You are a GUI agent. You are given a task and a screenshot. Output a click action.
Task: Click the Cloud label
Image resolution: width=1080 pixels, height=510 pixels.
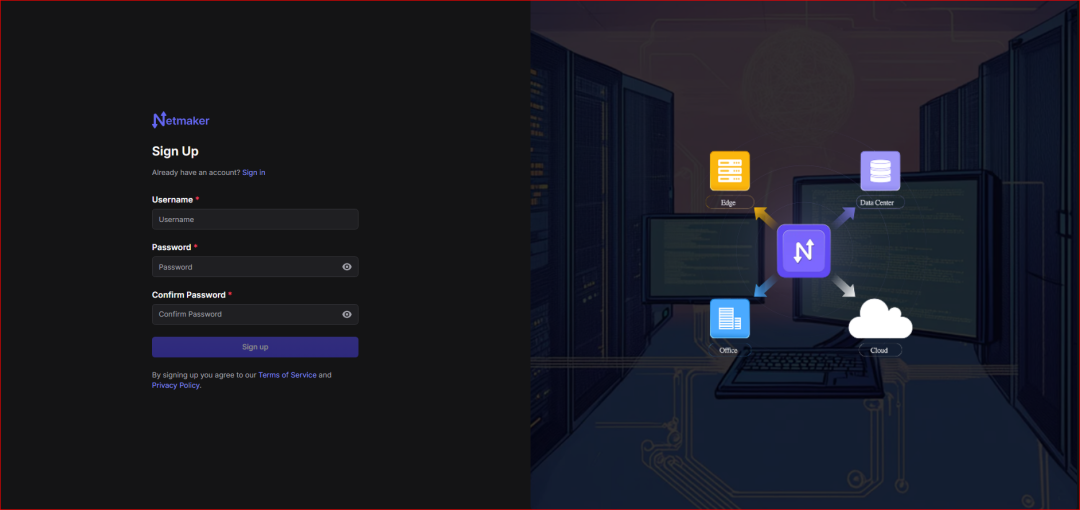coord(880,350)
